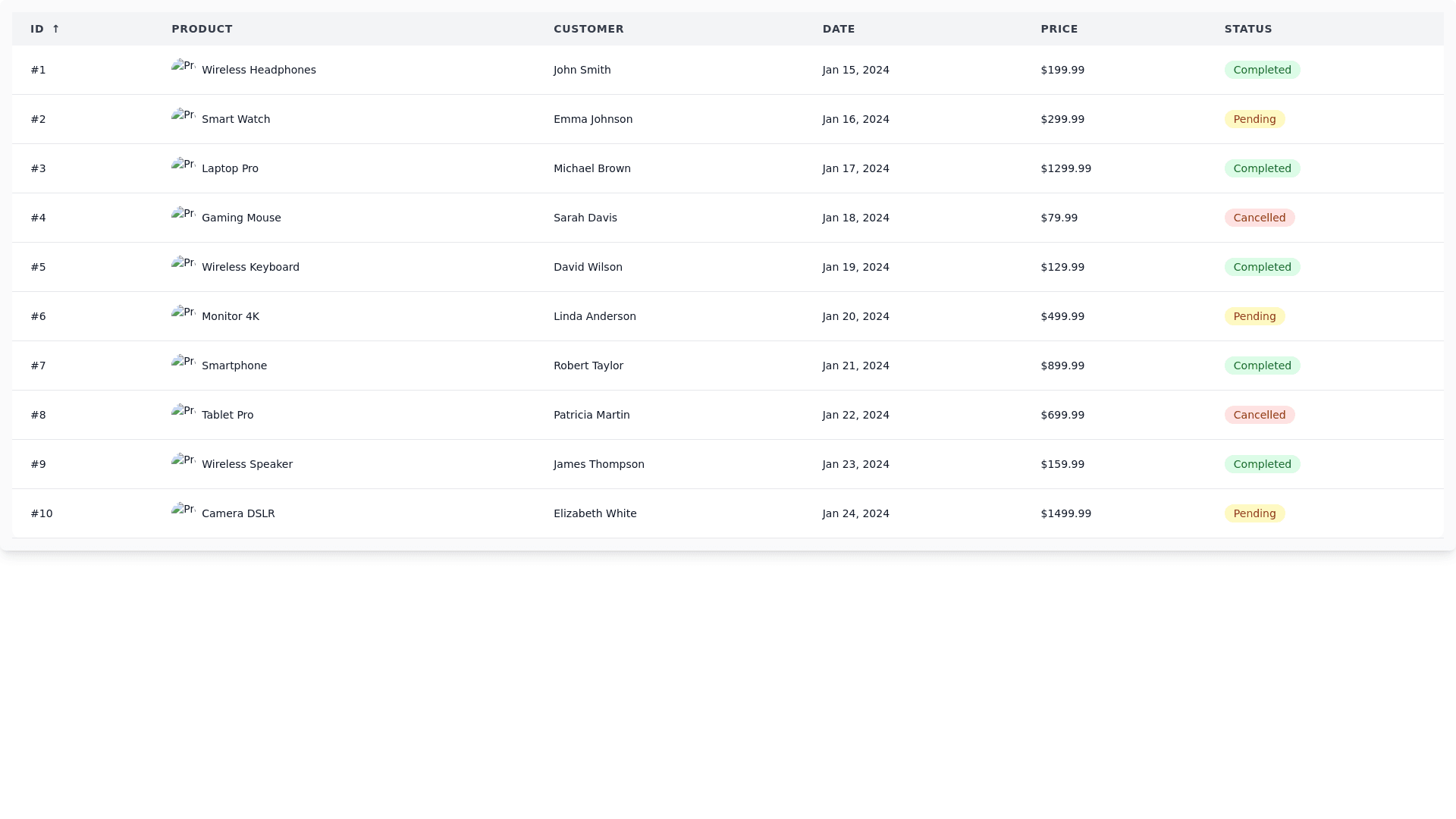Sort table by Product column header
1456x819 pixels.
(x=202, y=29)
